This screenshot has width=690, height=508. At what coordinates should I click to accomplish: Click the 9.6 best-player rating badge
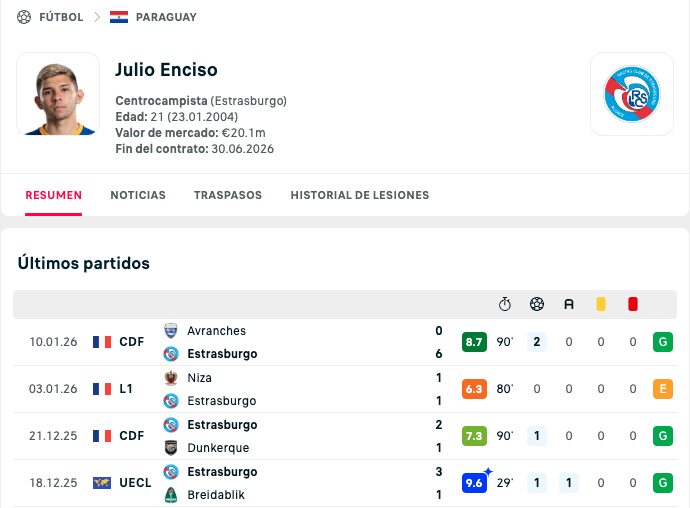474,484
